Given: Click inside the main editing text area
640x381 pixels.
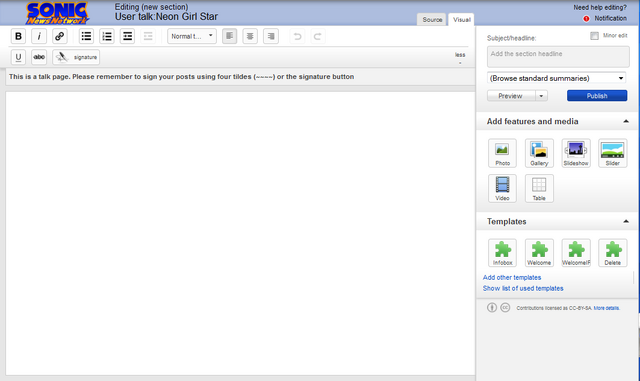Looking at the screenshot, I should 240,233.
